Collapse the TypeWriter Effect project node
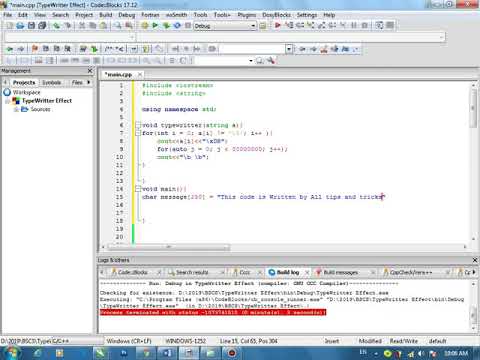The height and width of the screenshot is (360, 480). click(8, 101)
